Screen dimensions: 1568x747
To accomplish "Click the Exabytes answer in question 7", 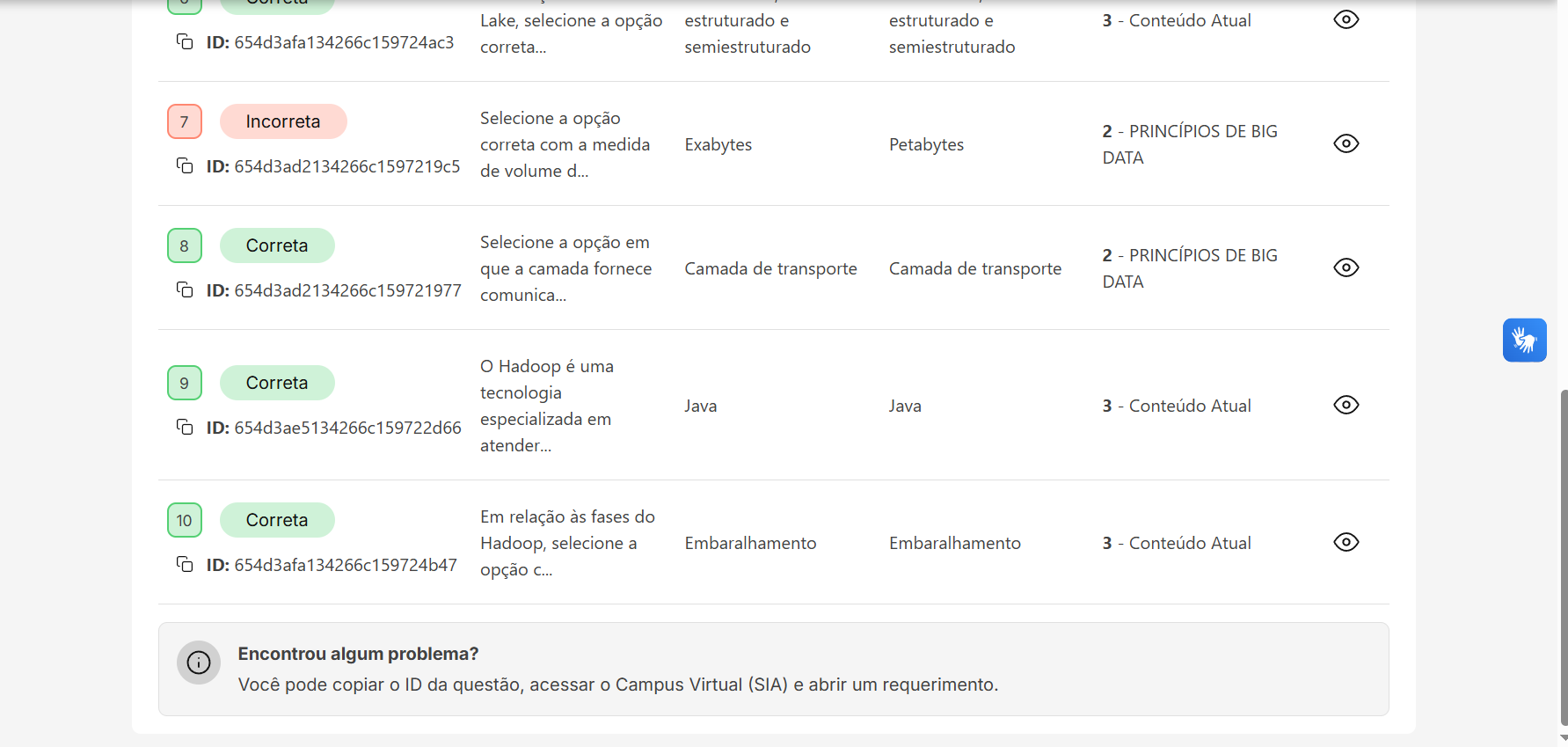I will pyautogui.click(x=718, y=144).
